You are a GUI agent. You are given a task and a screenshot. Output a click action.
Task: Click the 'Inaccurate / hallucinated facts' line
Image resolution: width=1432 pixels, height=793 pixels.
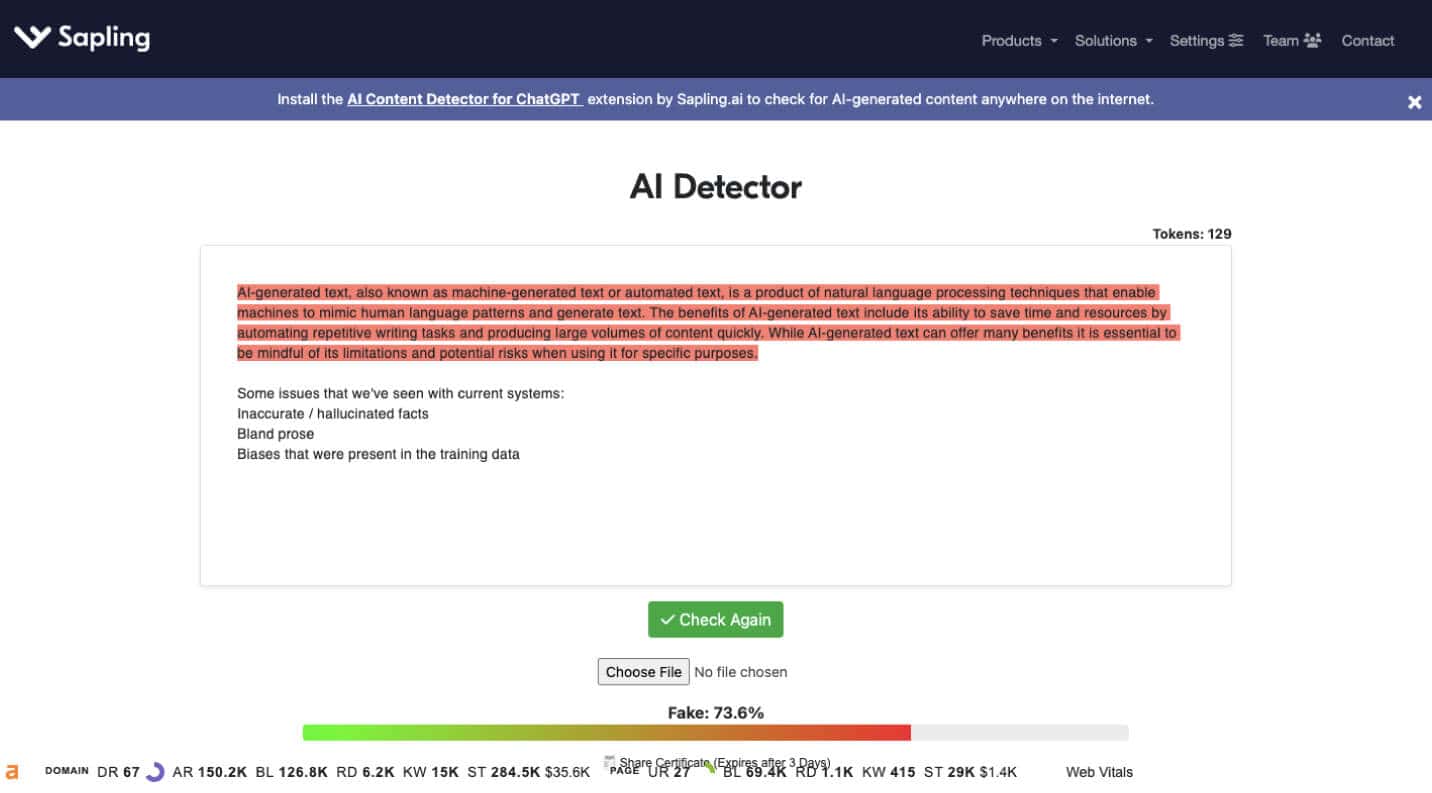point(333,414)
